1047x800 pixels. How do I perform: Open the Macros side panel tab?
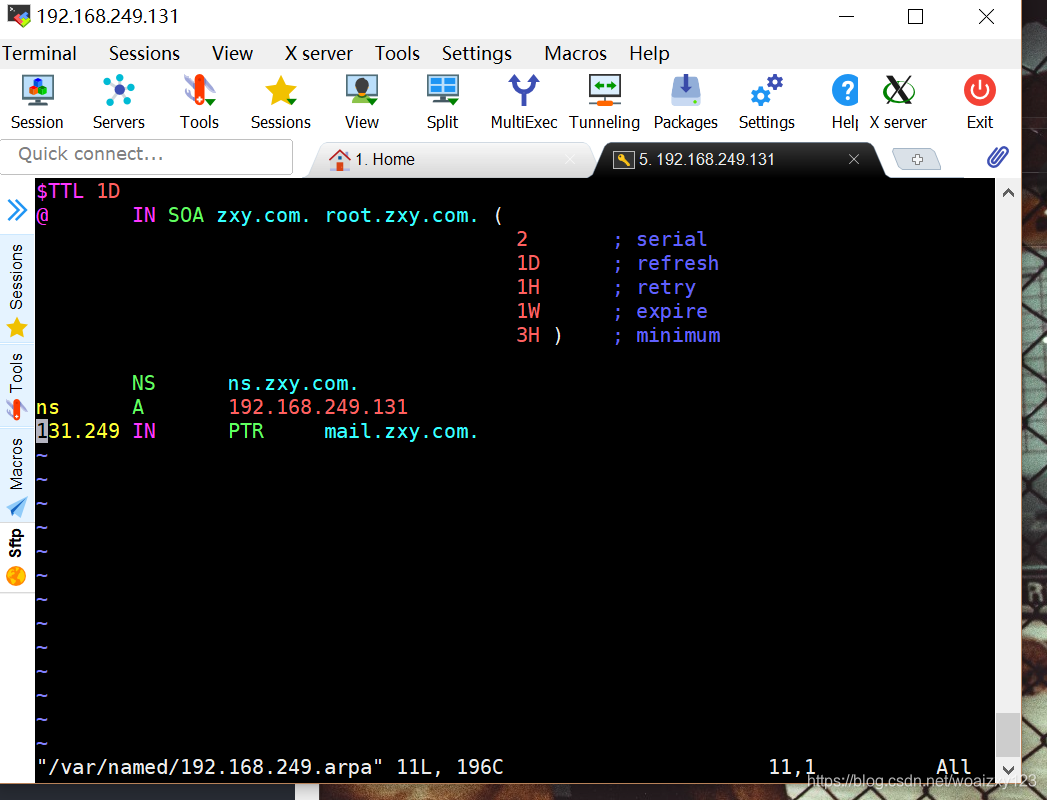pos(17,477)
